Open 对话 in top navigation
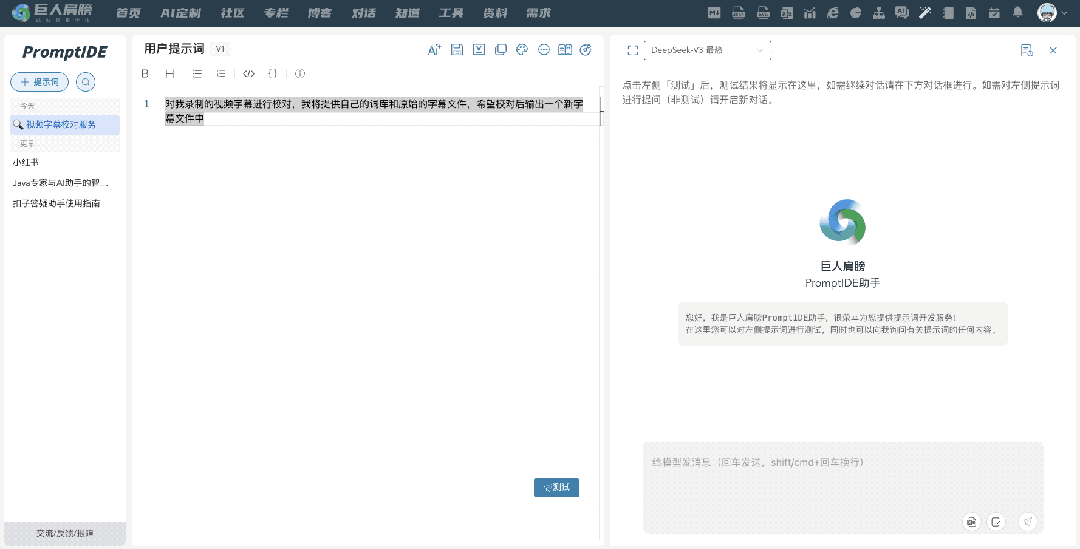Image resolution: width=1080 pixels, height=549 pixels. click(x=364, y=13)
